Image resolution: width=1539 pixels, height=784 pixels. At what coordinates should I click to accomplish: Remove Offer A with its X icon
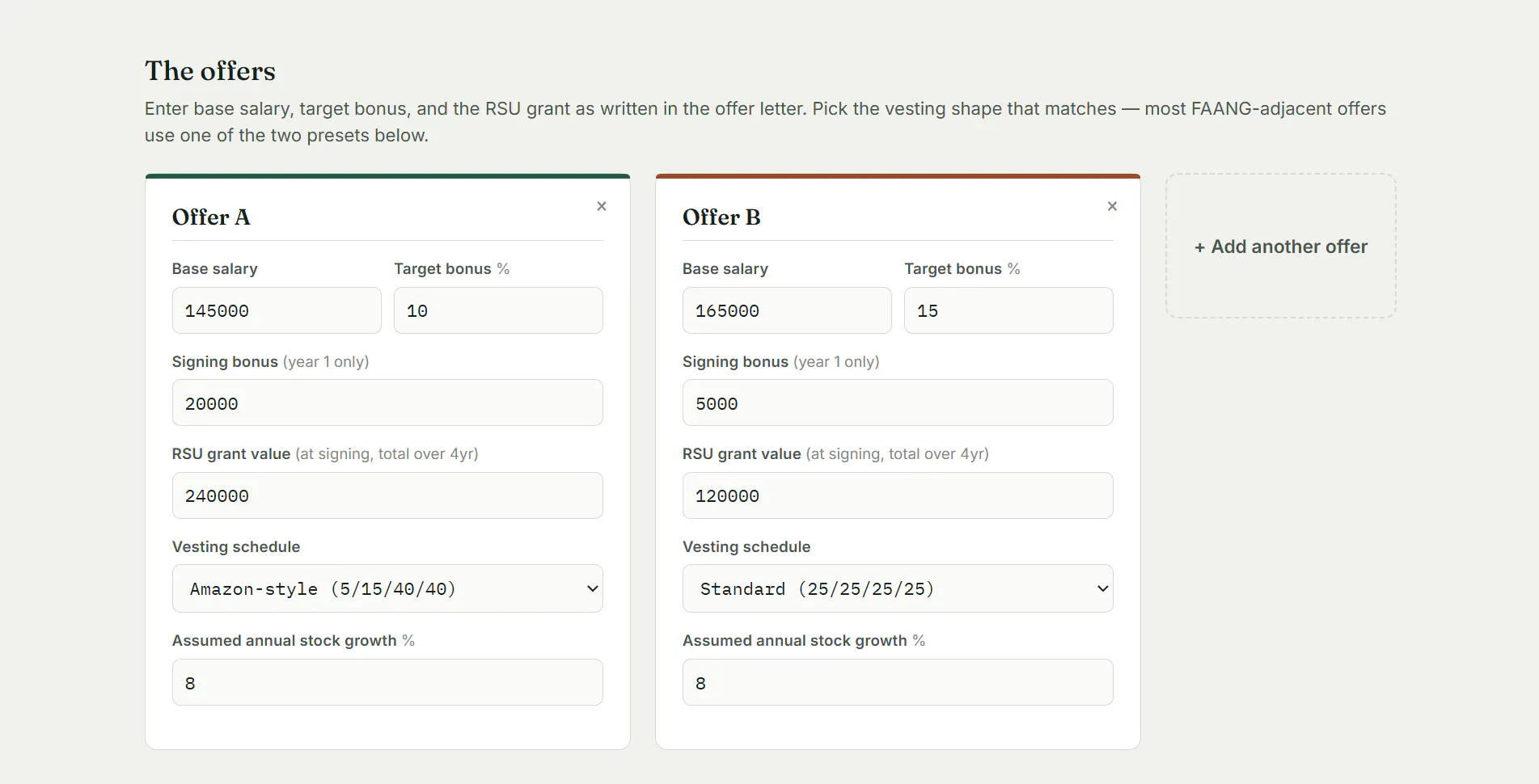(x=602, y=206)
